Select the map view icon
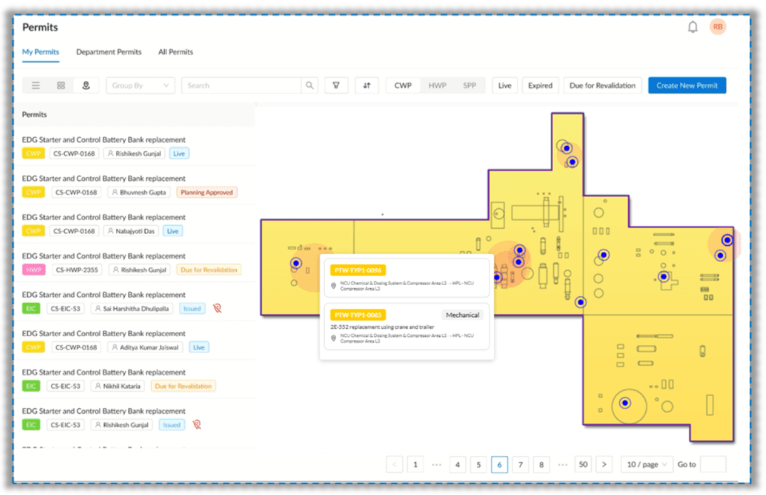The width and height of the screenshot is (766, 495). click(x=86, y=86)
